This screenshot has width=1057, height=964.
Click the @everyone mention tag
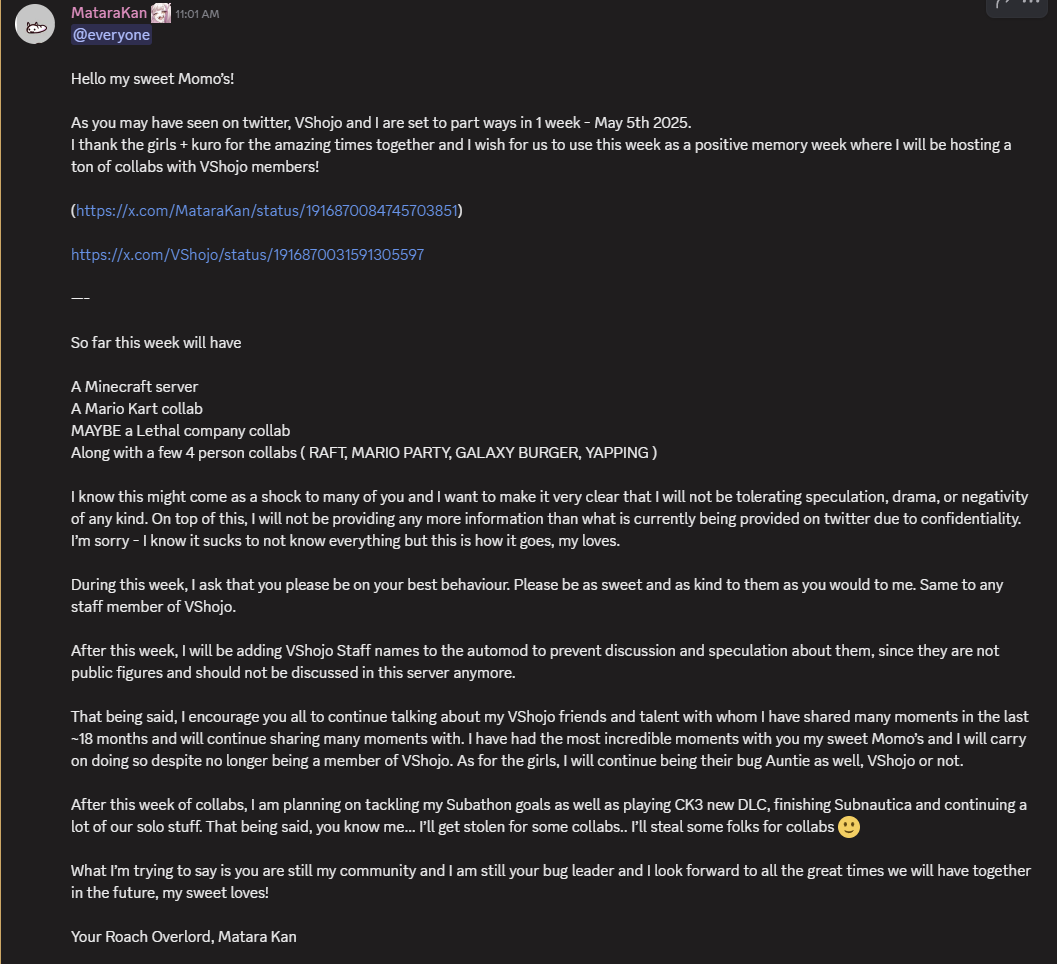[x=111, y=35]
